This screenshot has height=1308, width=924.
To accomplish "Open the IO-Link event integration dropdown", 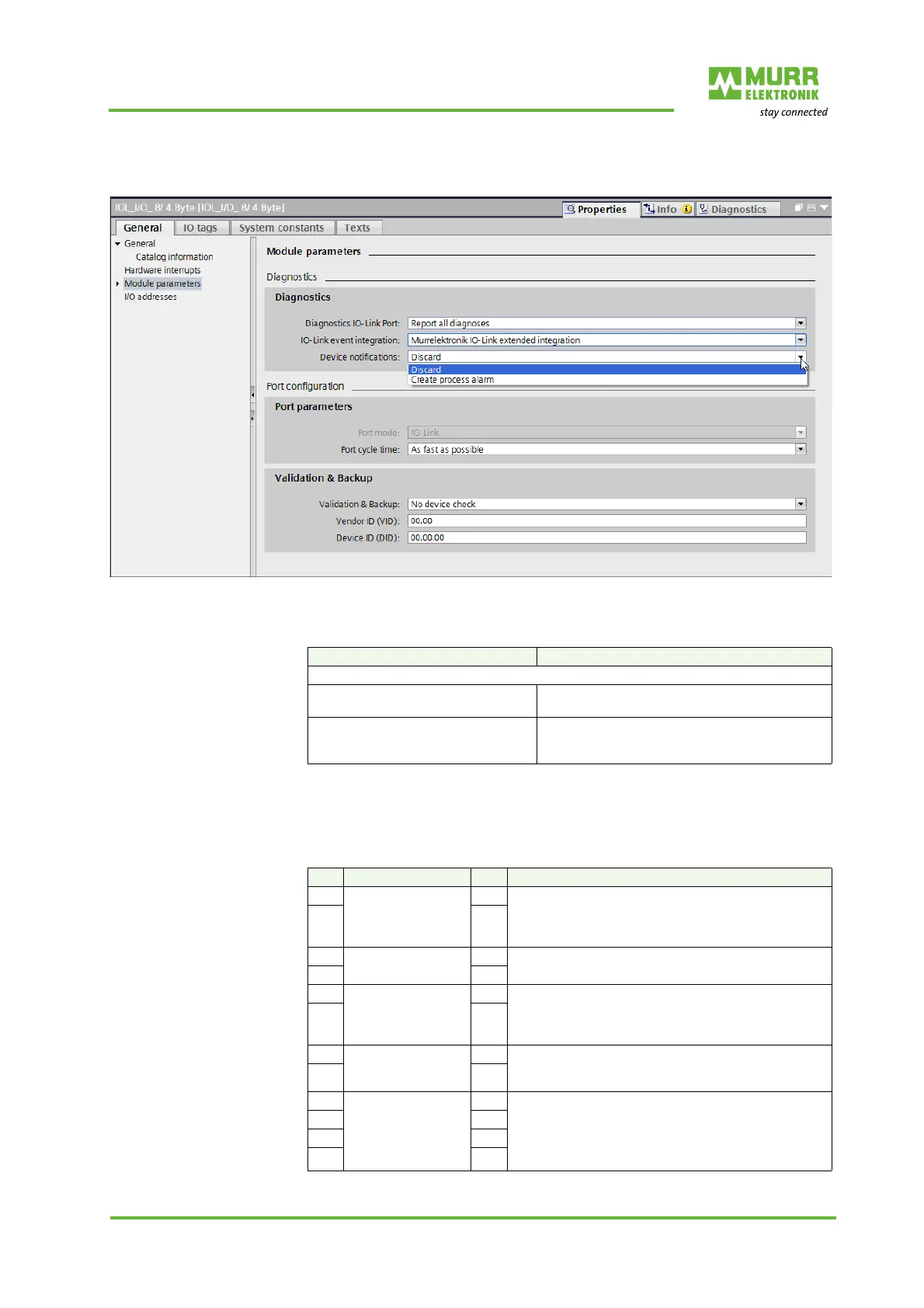I will [606, 340].
